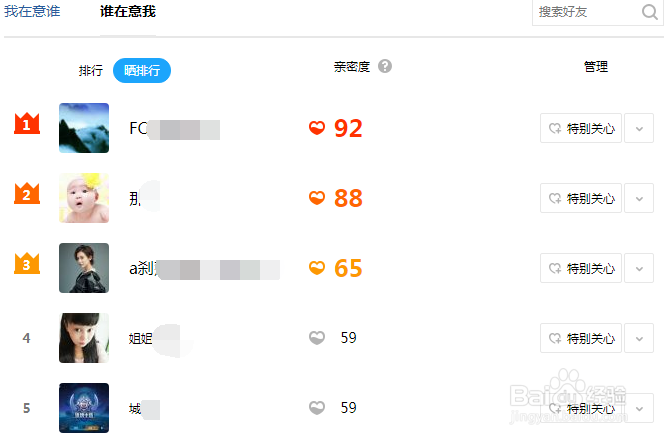The width and height of the screenshot is (665, 440).
Task: Expand the dropdown arrow in the first row
Action: 639,128
